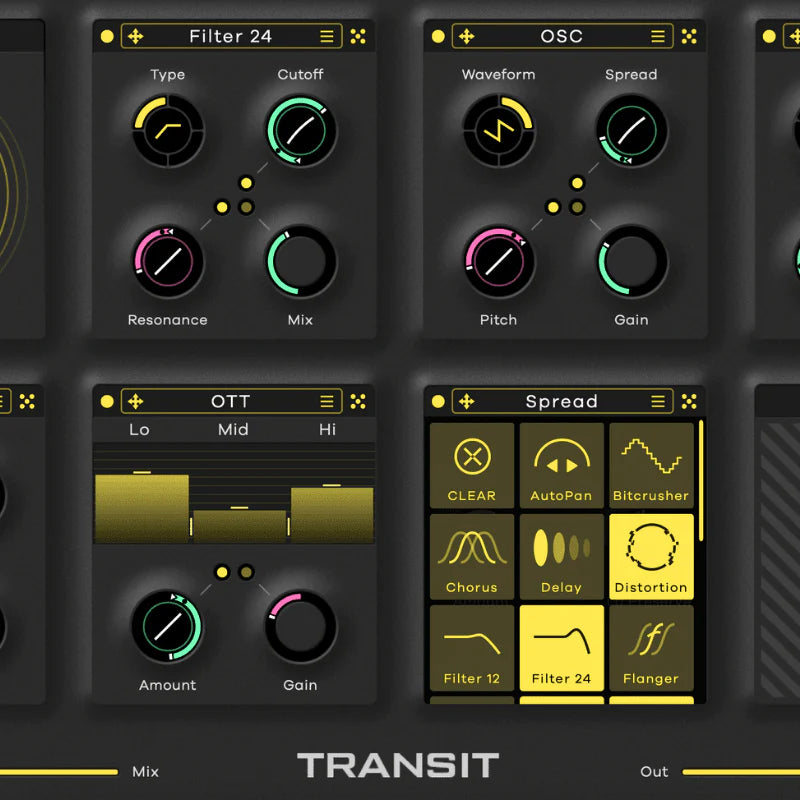This screenshot has height=800, width=800.
Task: Click the Filter 24 Mix knob
Action: pyautogui.click(x=301, y=262)
